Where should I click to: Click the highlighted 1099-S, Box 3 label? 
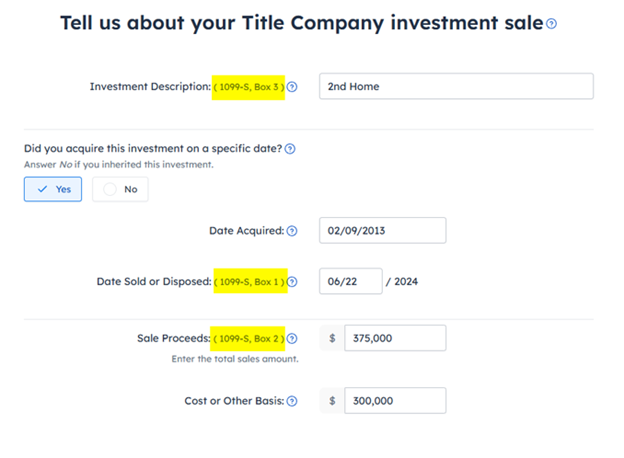(249, 87)
